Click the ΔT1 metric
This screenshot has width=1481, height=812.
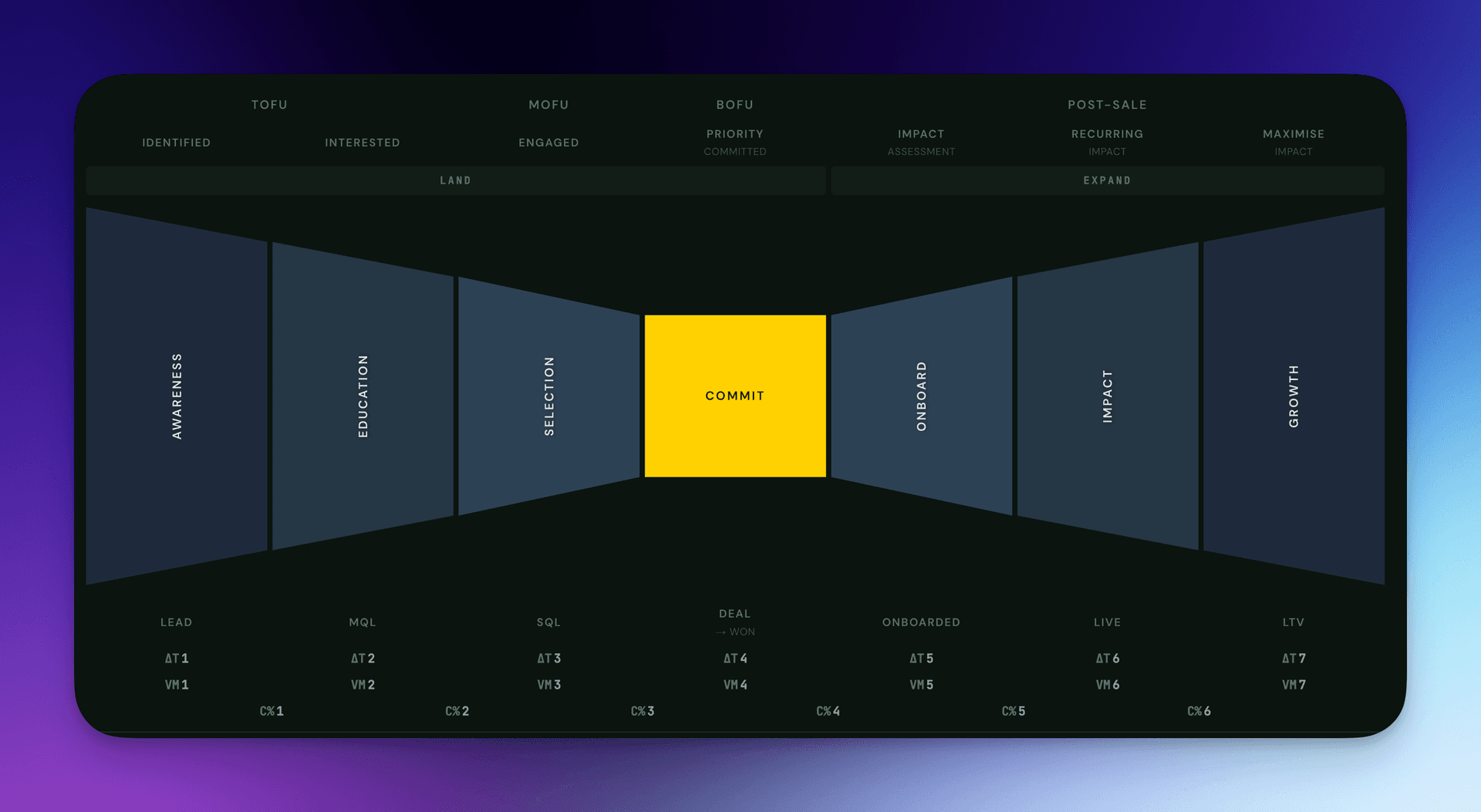[x=177, y=659]
